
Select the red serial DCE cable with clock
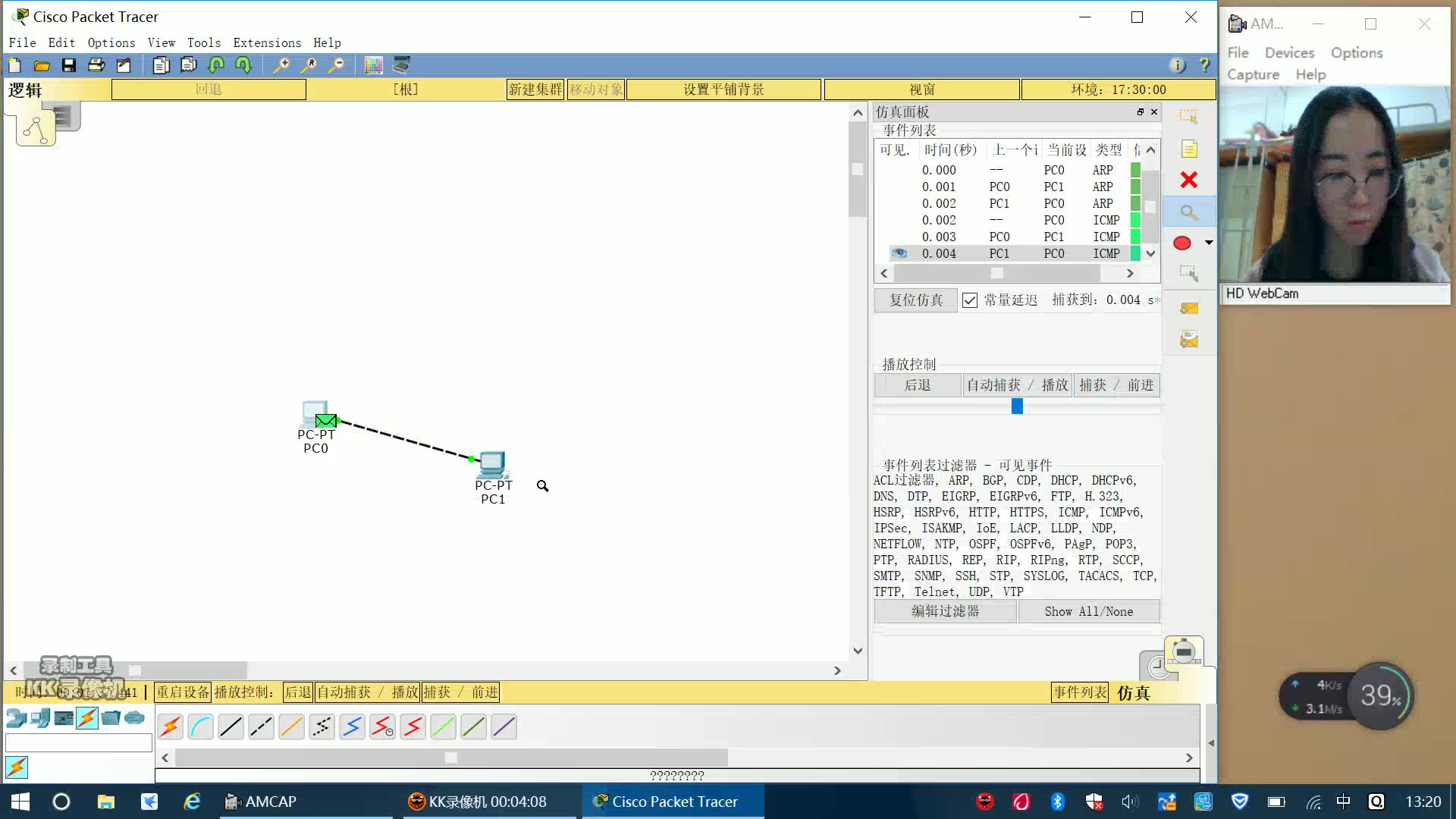(383, 727)
